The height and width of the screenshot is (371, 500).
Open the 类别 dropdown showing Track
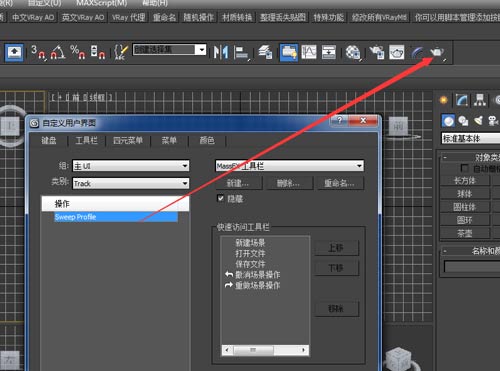131,183
